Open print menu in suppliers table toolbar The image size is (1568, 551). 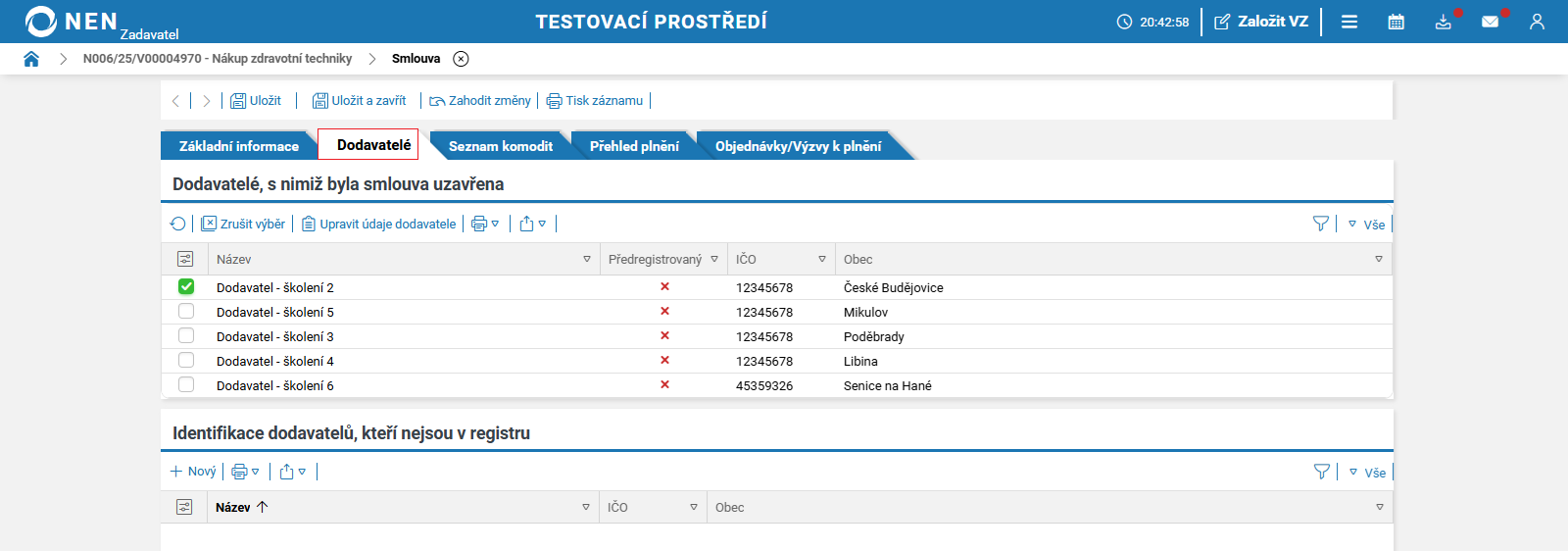pos(485,224)
